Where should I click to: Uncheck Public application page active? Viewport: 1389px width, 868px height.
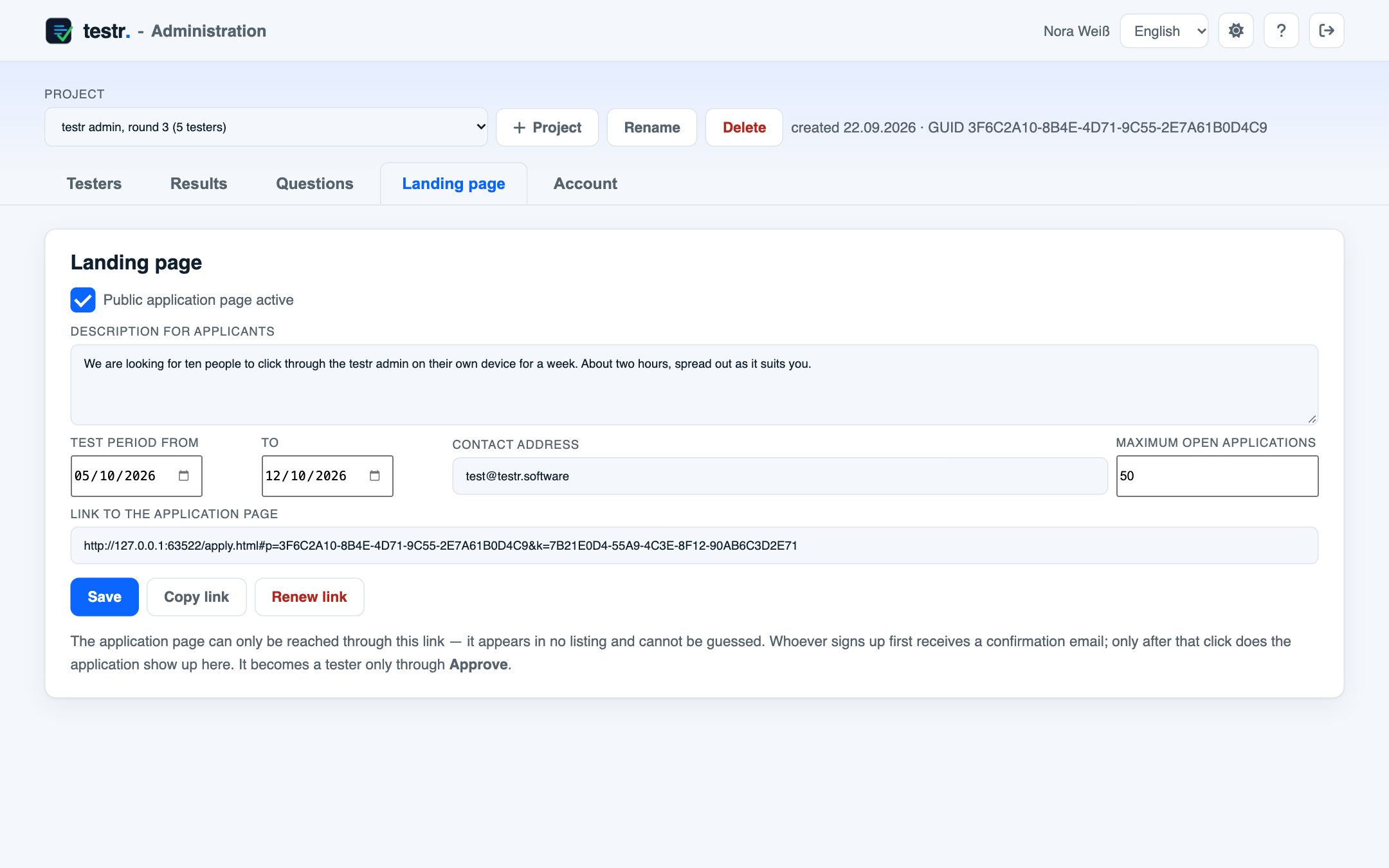(x=83, y=300)
